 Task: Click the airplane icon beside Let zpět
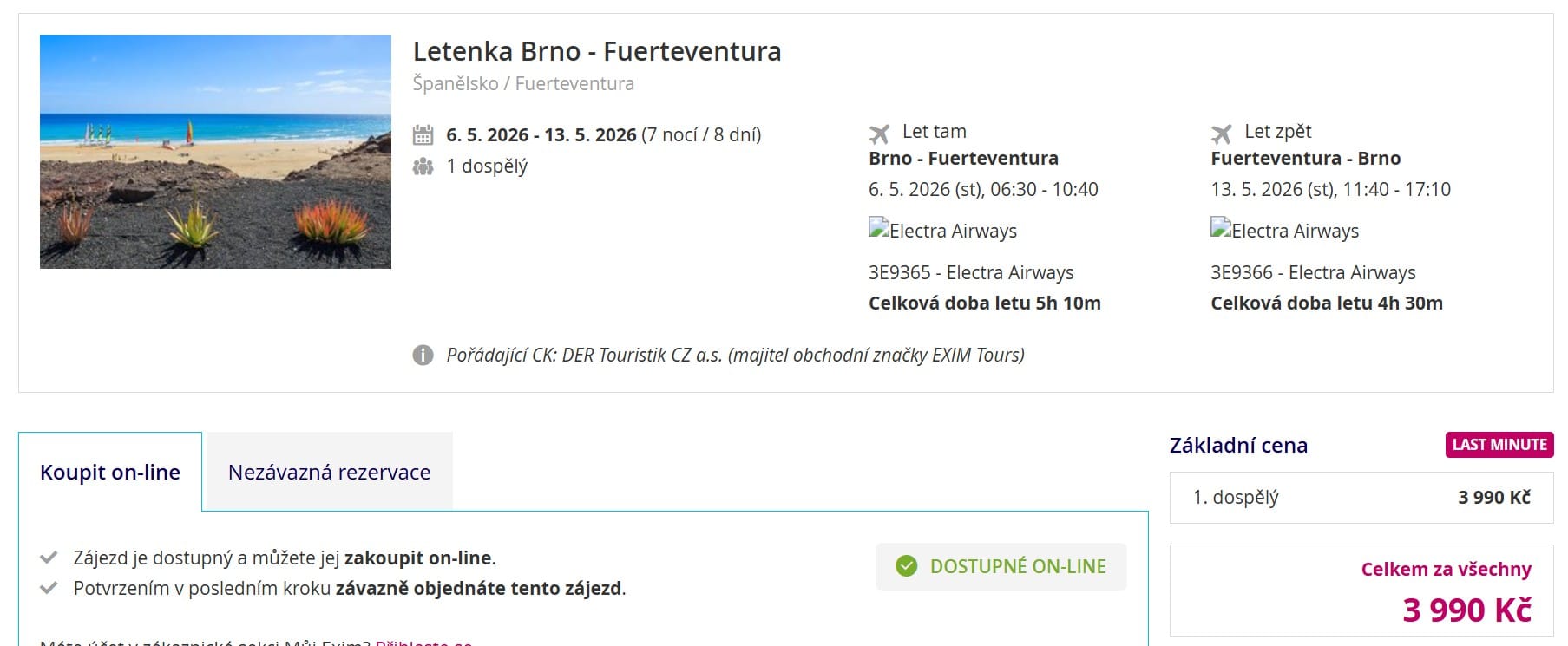1221,134
